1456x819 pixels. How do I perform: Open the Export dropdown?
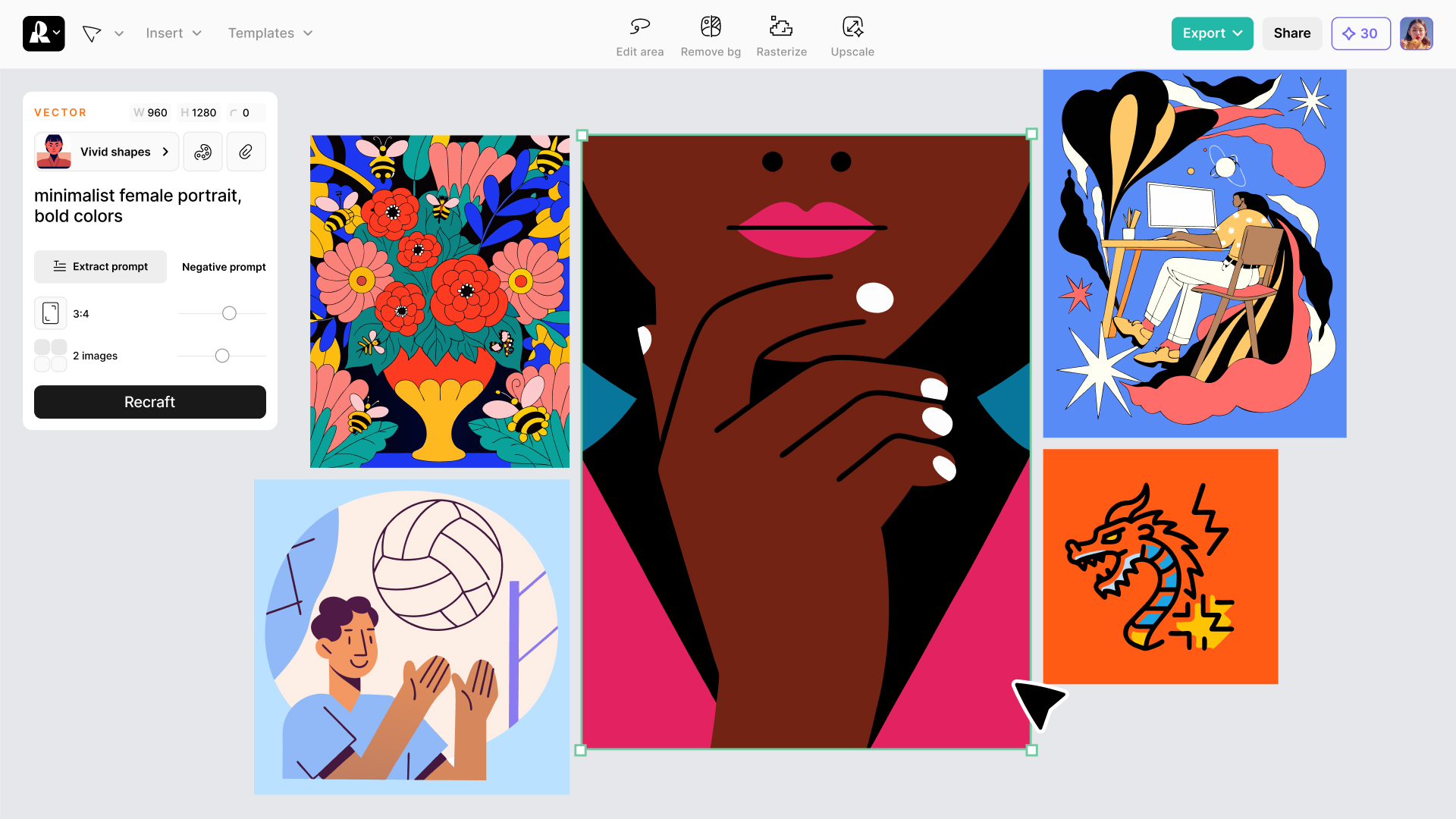1212,33
